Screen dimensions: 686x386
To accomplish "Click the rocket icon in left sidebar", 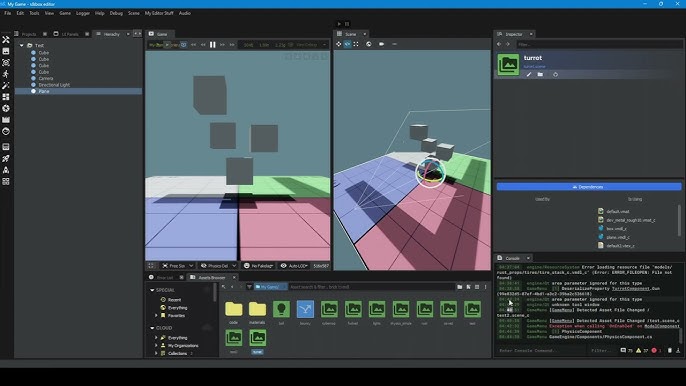I will [6, 158].
